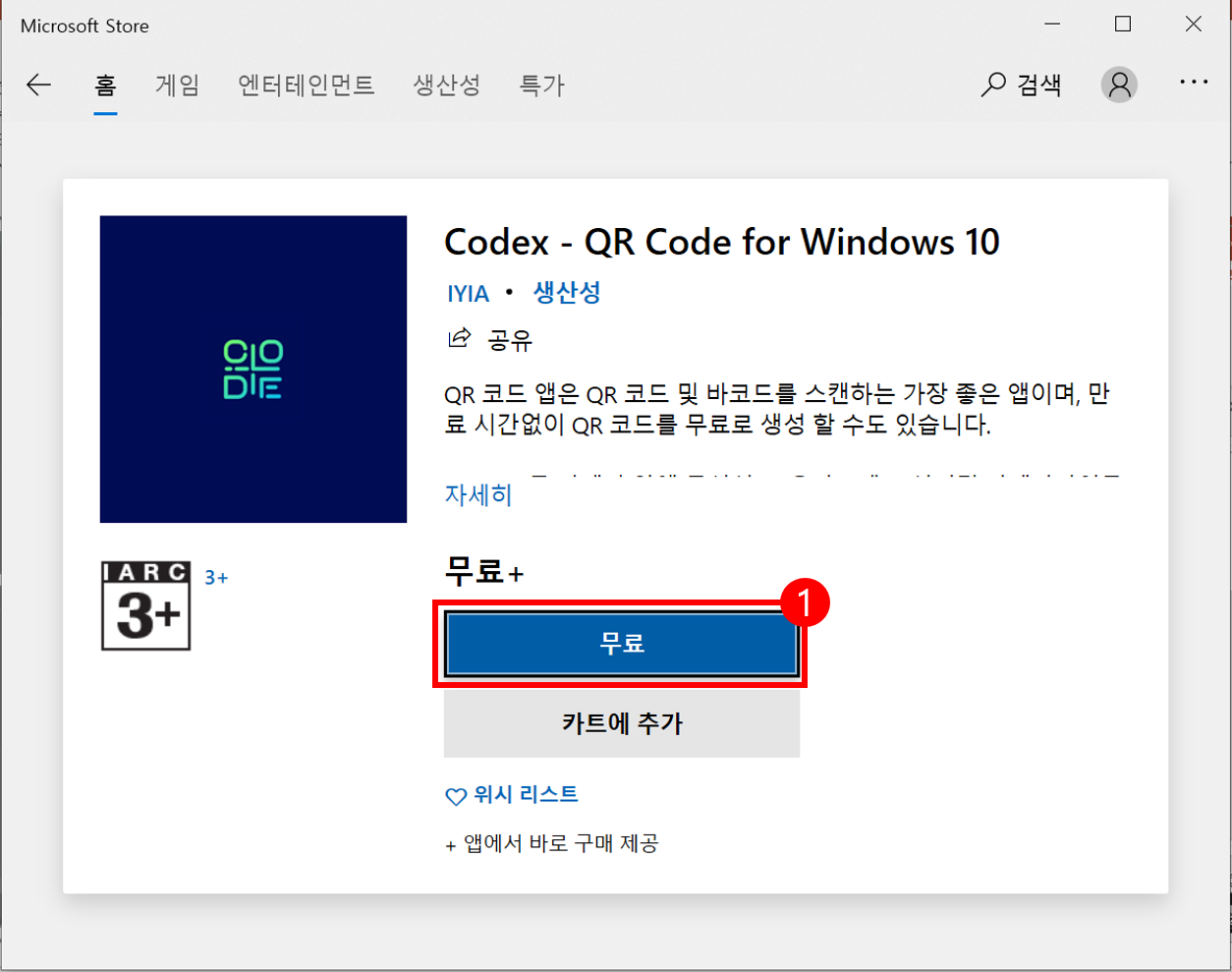The width and height of the screenshot is (1232, 972).
Task: Click the 카트에 추가 button
Action: tap(622, 723)
